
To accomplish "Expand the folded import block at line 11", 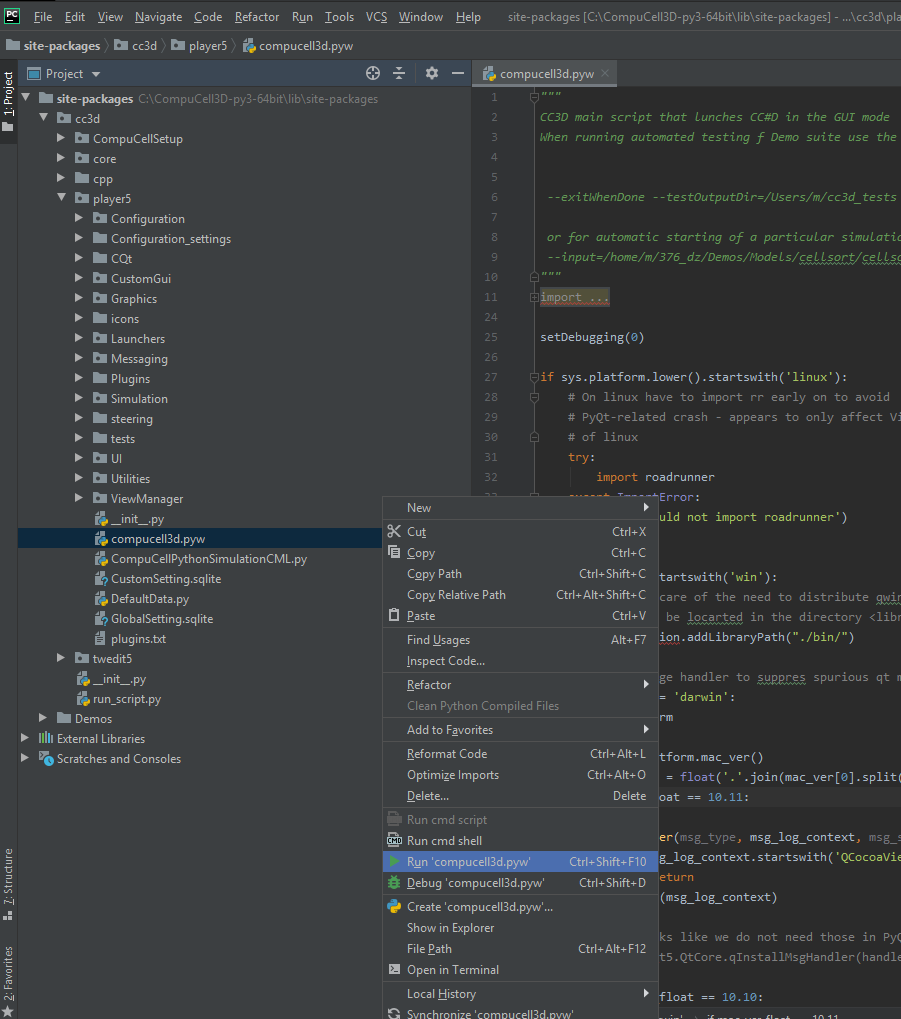I will [534, 297].
